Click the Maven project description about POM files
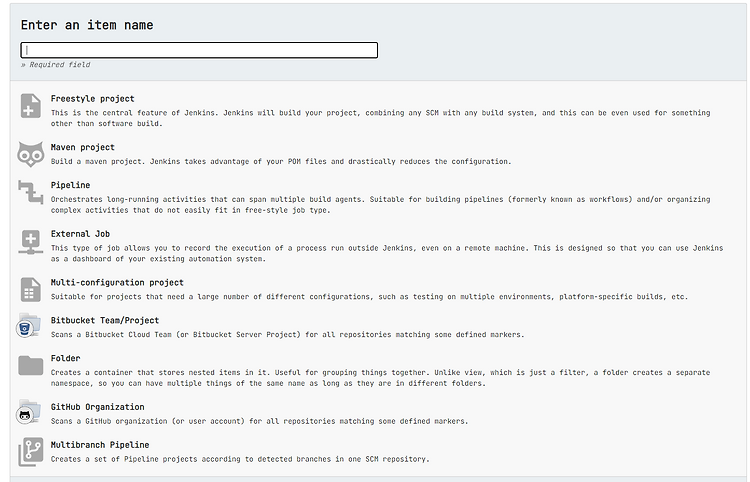750x482 pixels. [x=281, y=162]
